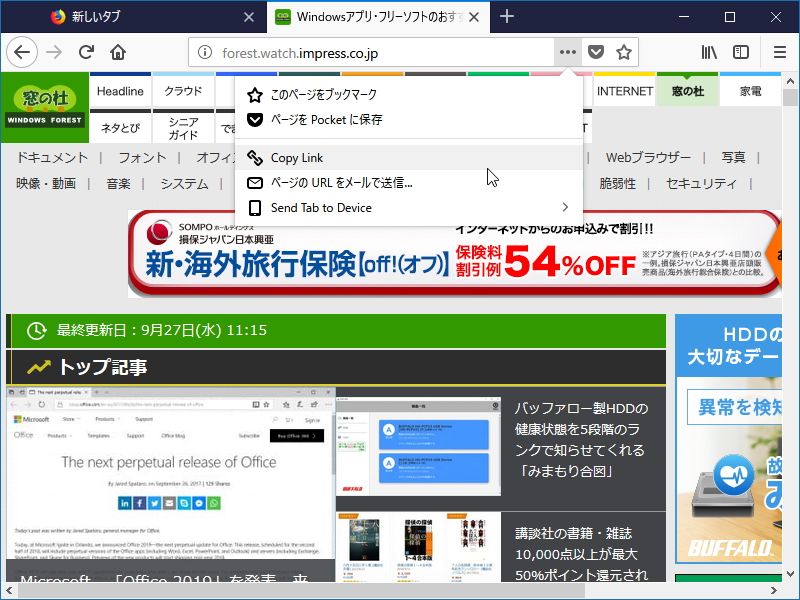Reload the current page
800x600 pixels.
tap(86, 52)
